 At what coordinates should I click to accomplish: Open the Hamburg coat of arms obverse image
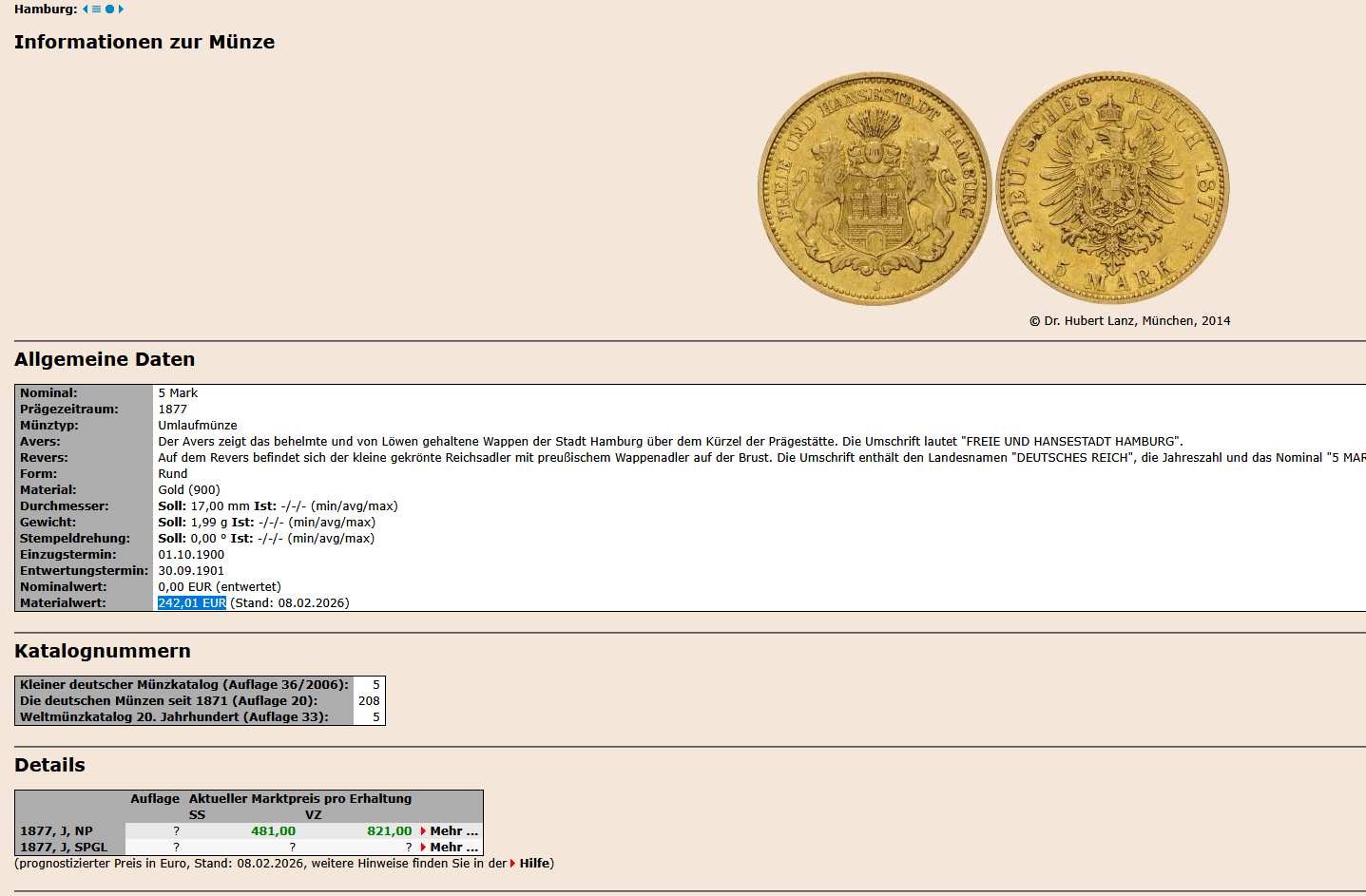click(x=874, y=188)
